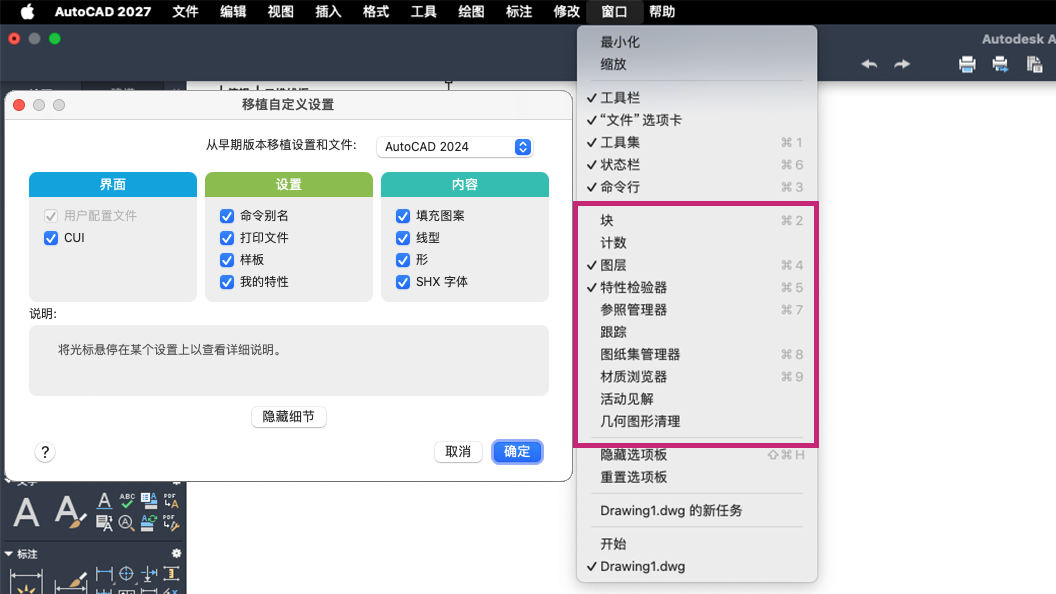Viewport: 1056px width, 594px height.
Task: Open PDF text recognition settings wrench icon
Action: pyautogui.click(x=171, y=523)
